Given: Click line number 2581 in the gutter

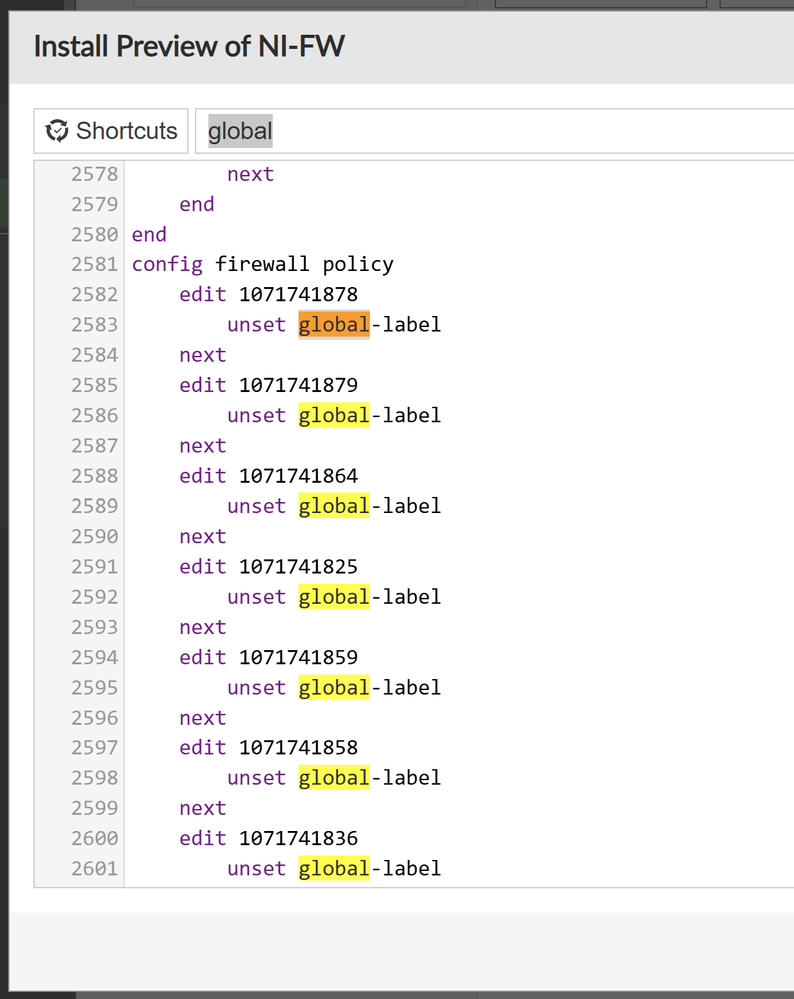Looking at the screenshot, I should (94, 264).
